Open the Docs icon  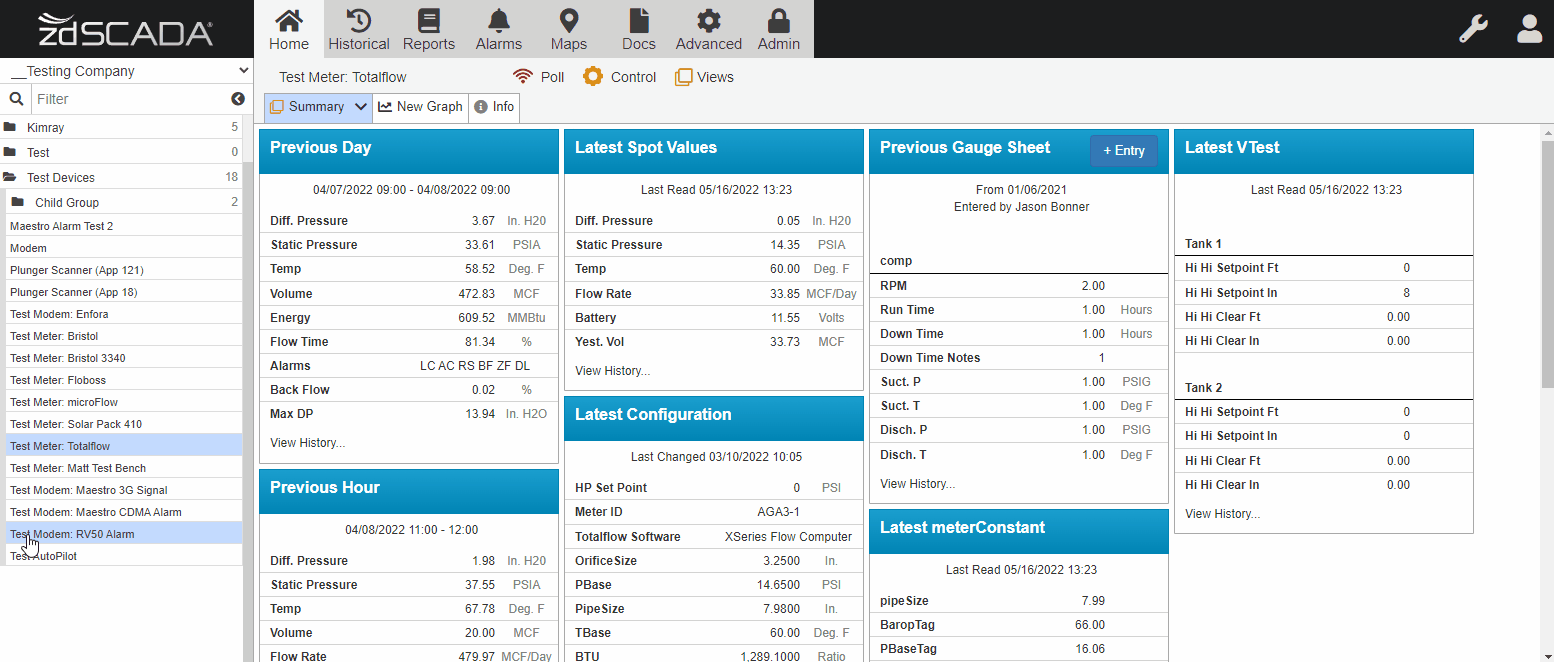coord(638,28)
